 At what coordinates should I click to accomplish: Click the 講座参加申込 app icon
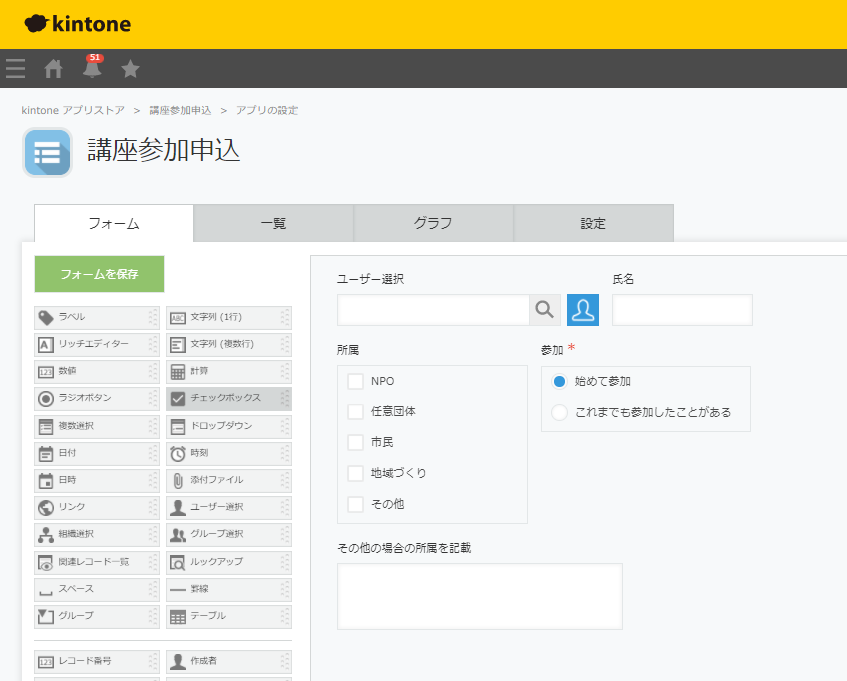coord(47,153)
